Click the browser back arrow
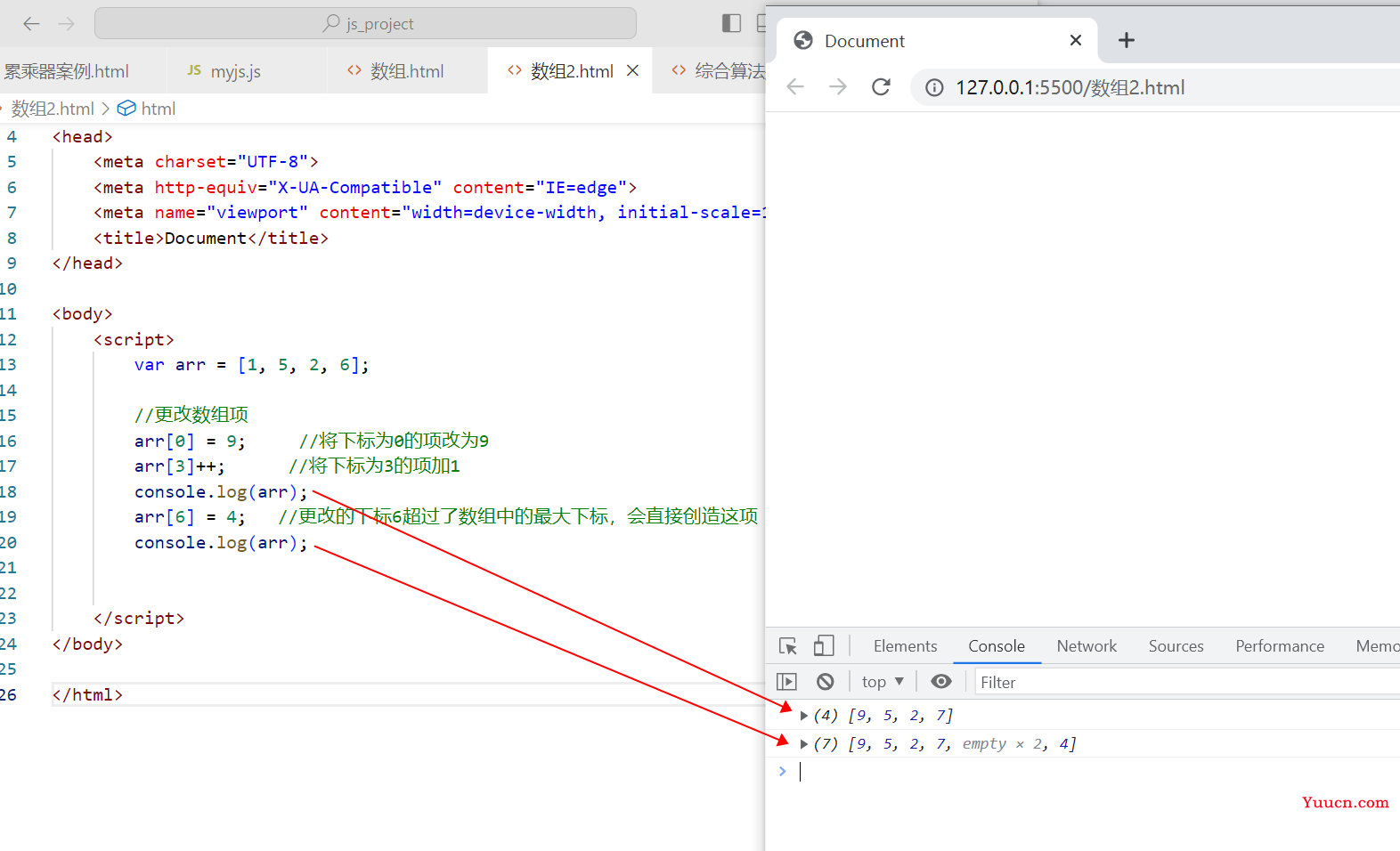1400x851 pixels. click(x=795, y=87)
